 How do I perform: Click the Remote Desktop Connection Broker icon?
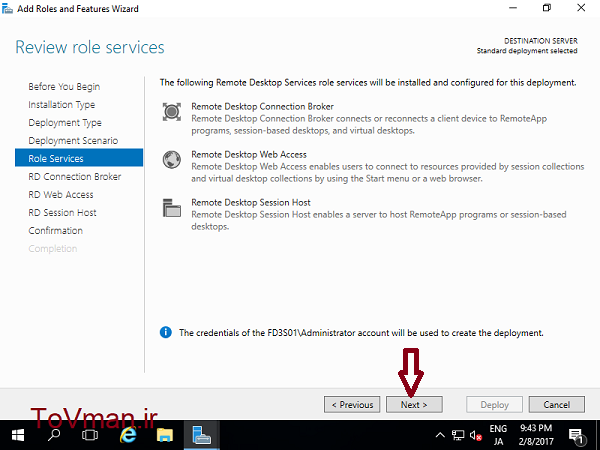tap(171, 112)
